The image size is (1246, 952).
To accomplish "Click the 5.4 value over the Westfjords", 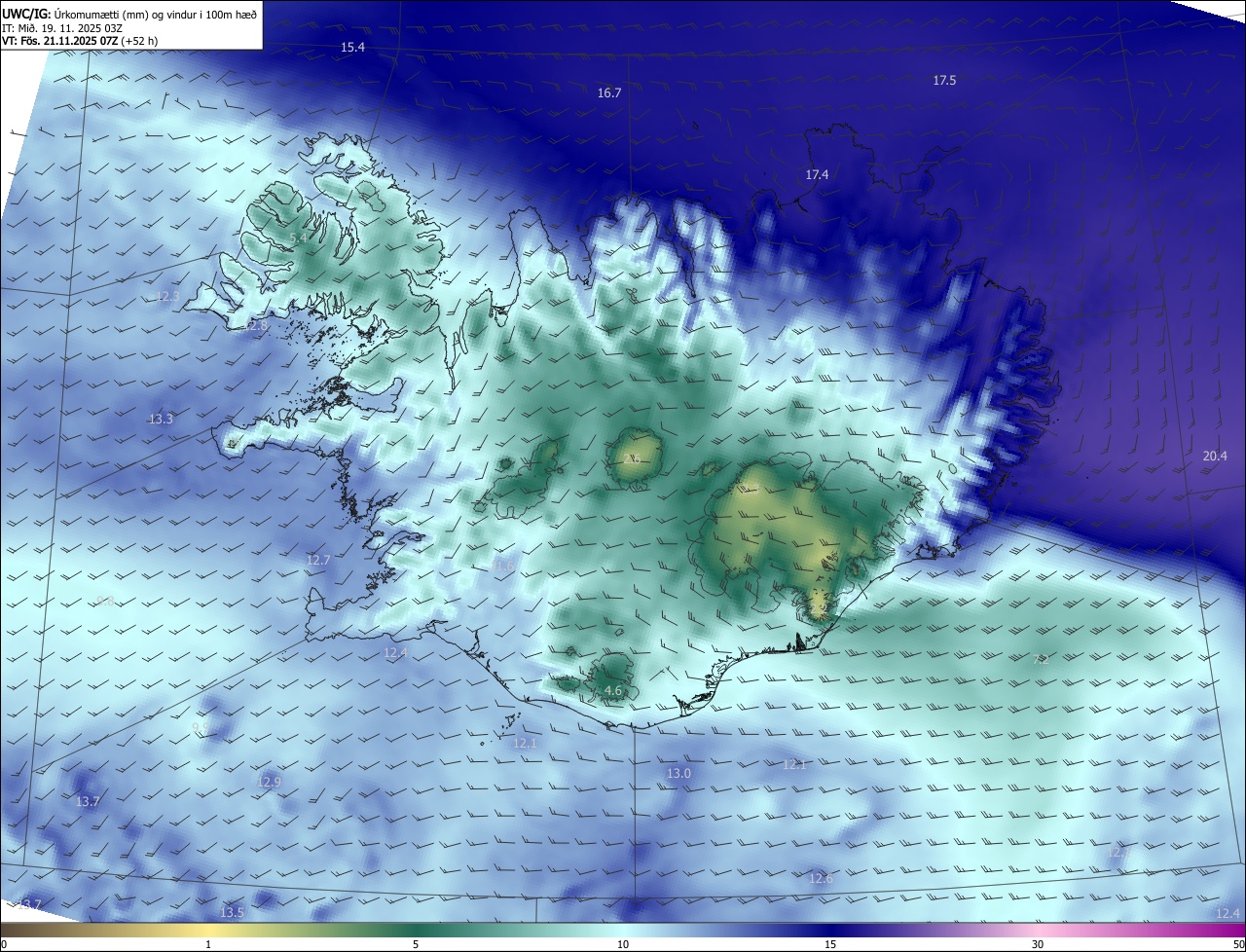I will [299, 238].
